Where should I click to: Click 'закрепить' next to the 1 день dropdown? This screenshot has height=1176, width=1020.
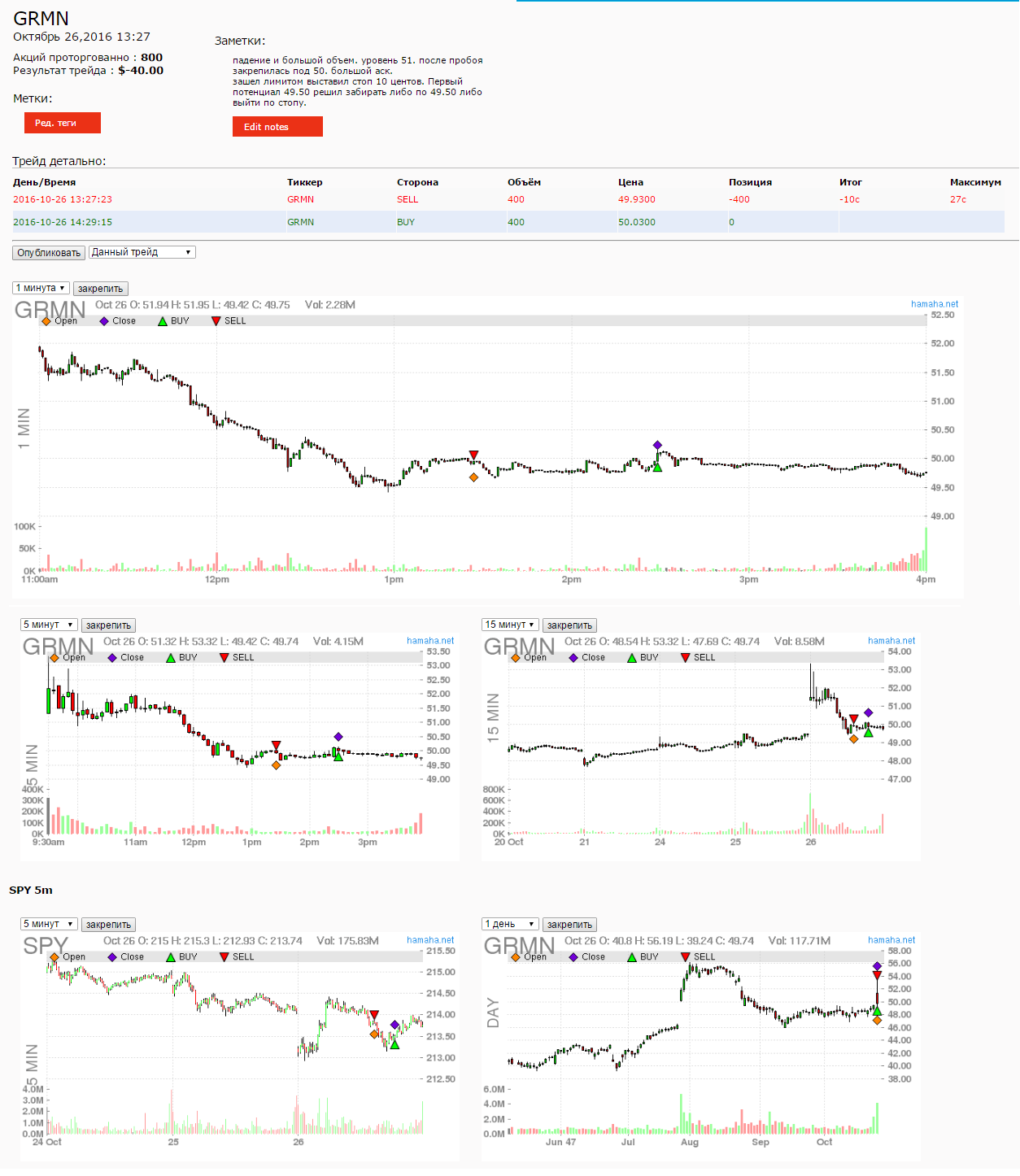tap(570, 925)
